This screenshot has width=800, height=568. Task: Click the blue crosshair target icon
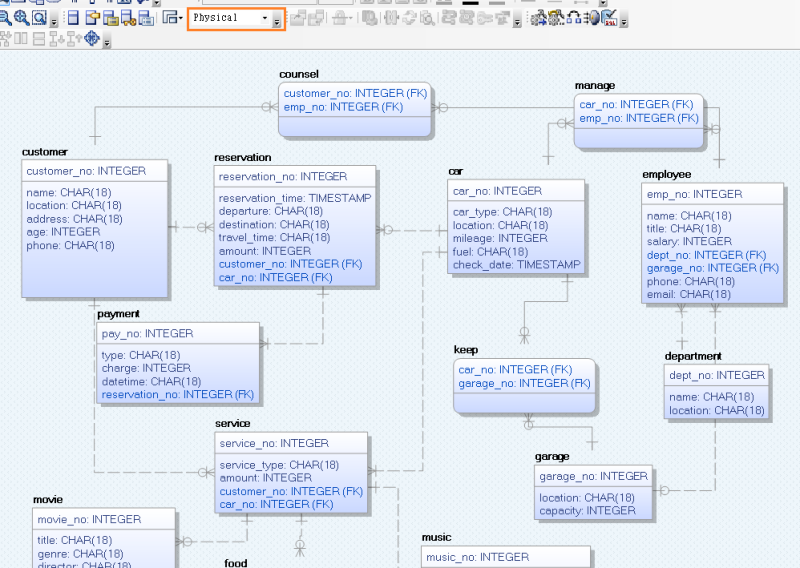(x=92, y=39)
